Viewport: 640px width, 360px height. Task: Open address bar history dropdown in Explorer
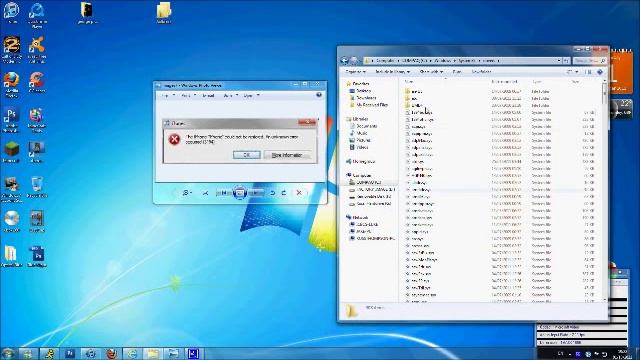pyautogui.click(x=559, y=60)
